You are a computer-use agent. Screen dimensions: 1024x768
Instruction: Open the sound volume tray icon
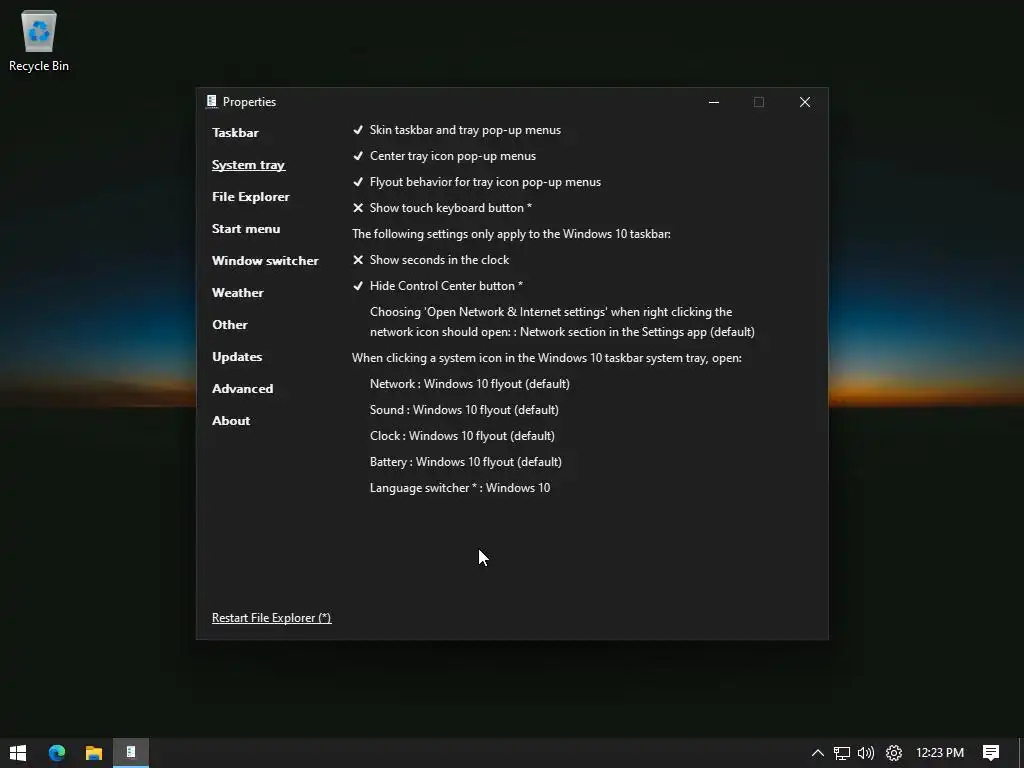click(866, 753)
